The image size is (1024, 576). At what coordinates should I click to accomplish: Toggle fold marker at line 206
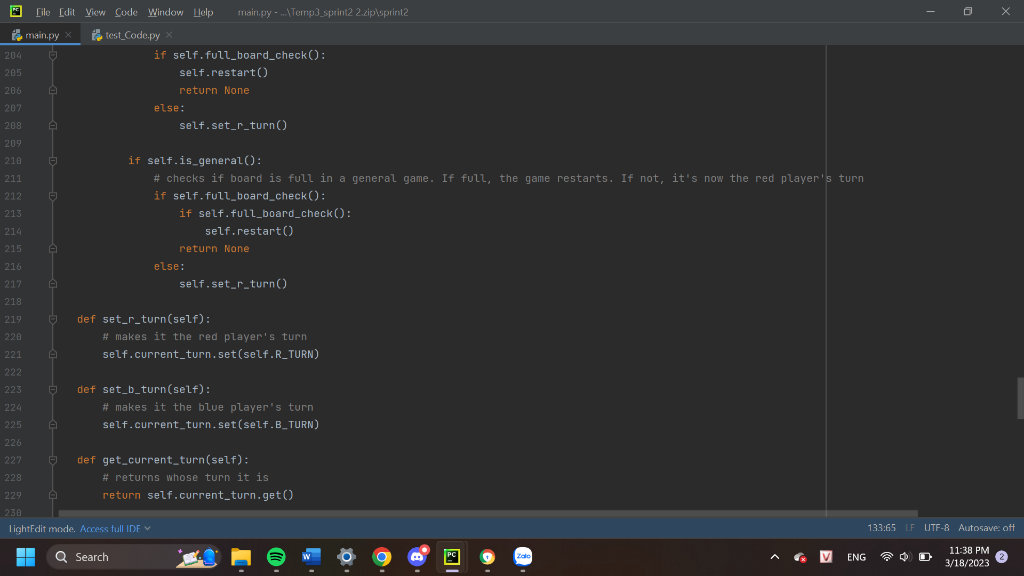point(53,90)
